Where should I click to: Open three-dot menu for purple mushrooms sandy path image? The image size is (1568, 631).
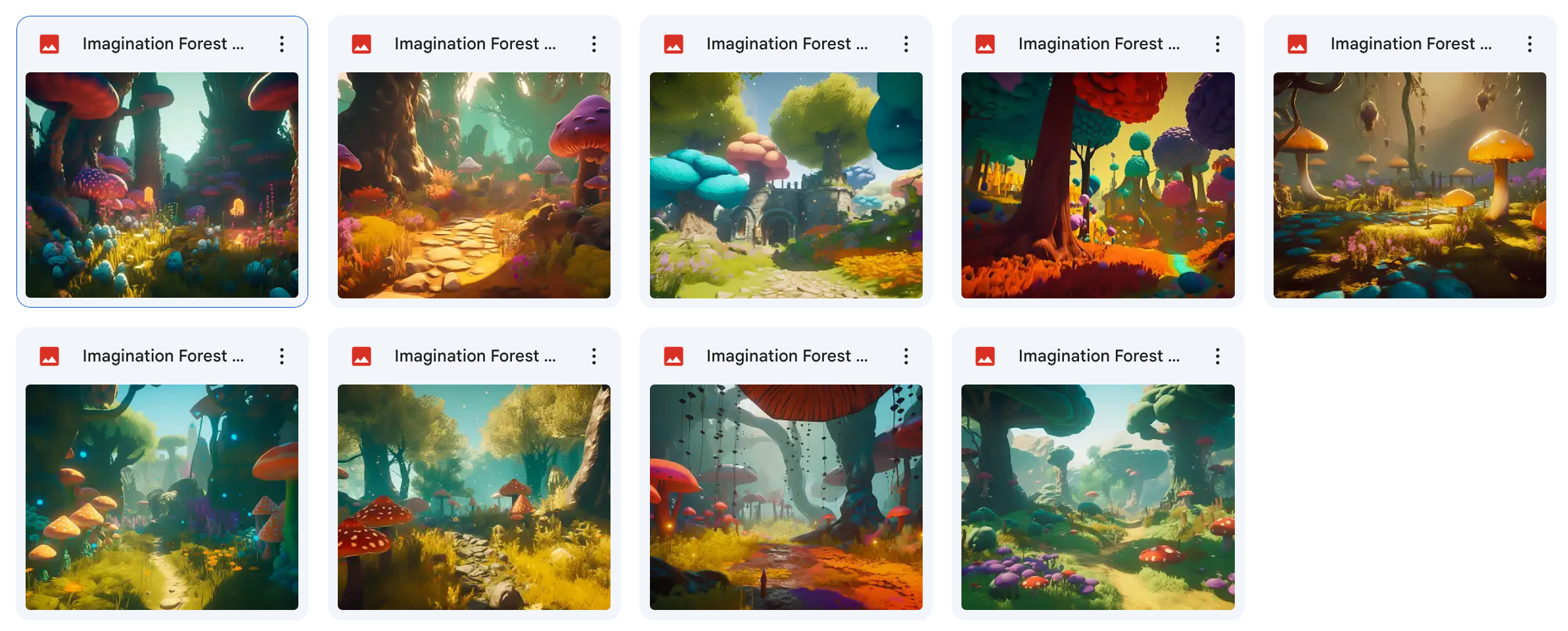pos(1218,356)
